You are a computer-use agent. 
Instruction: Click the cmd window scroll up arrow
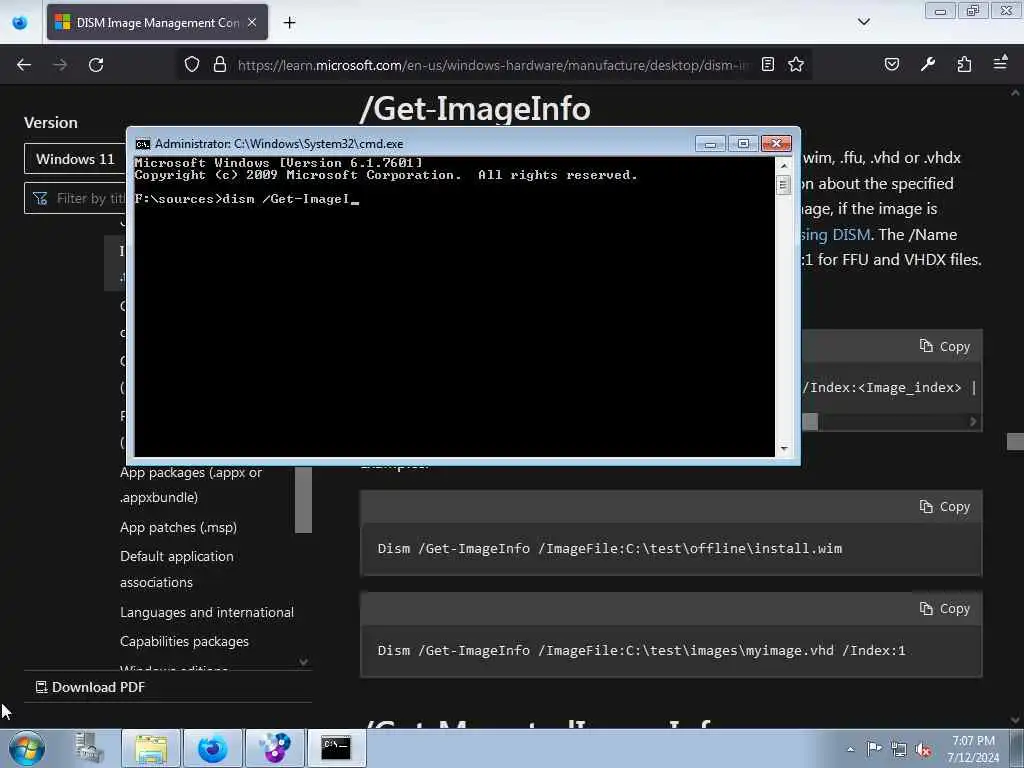[x=784, y=165]
